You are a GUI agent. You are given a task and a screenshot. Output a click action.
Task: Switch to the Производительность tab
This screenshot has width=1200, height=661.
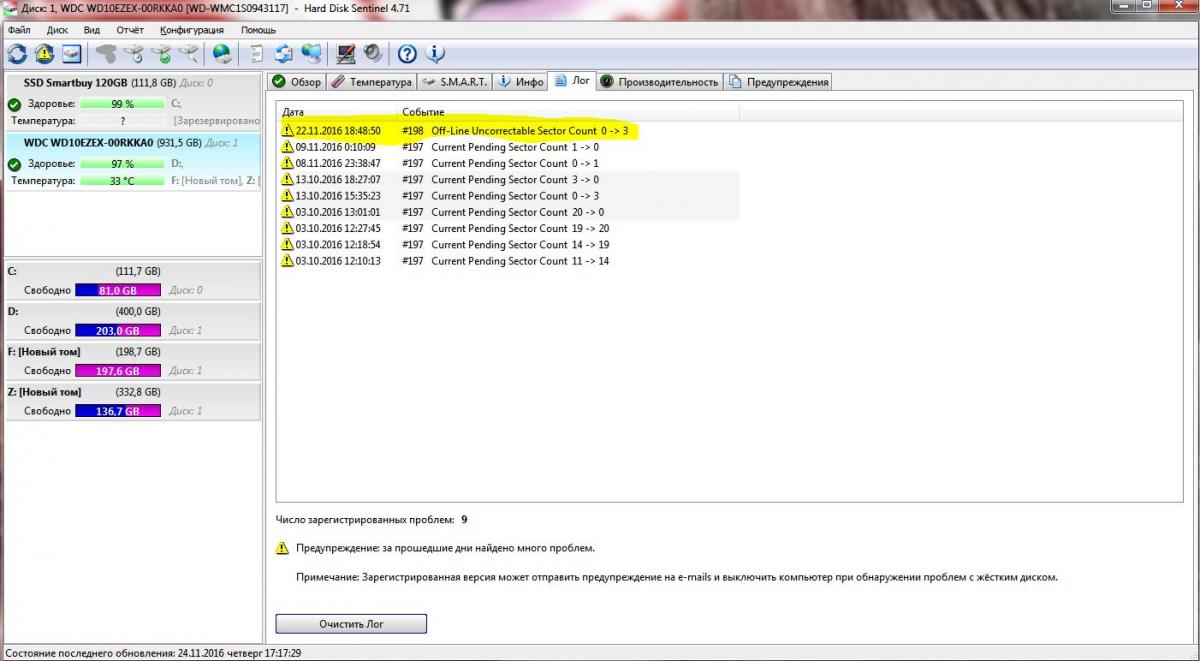(x=659, y=82)
